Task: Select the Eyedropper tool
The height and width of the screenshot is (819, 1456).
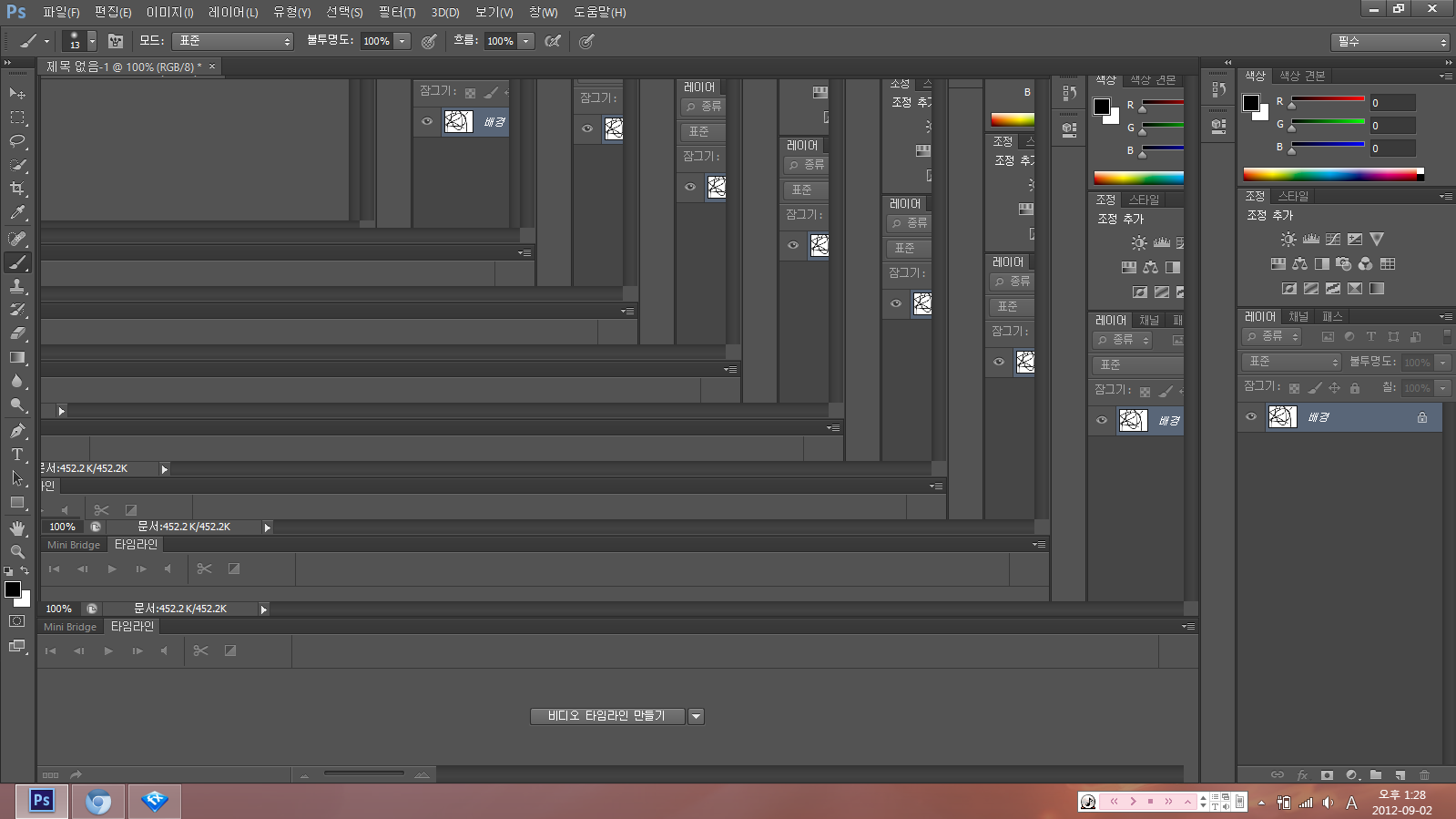Action: click(17, 212)
